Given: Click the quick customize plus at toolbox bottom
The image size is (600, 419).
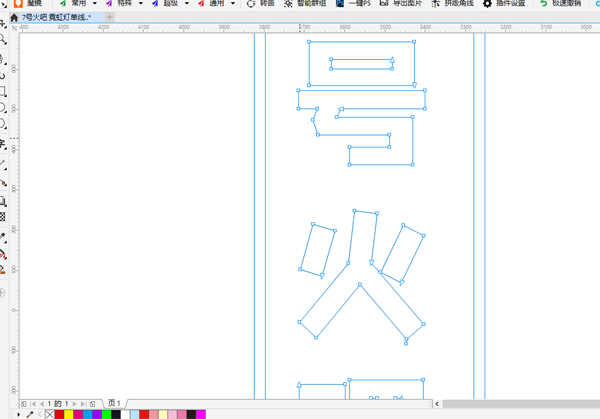Looking at the screenshot, I should 2,293.
